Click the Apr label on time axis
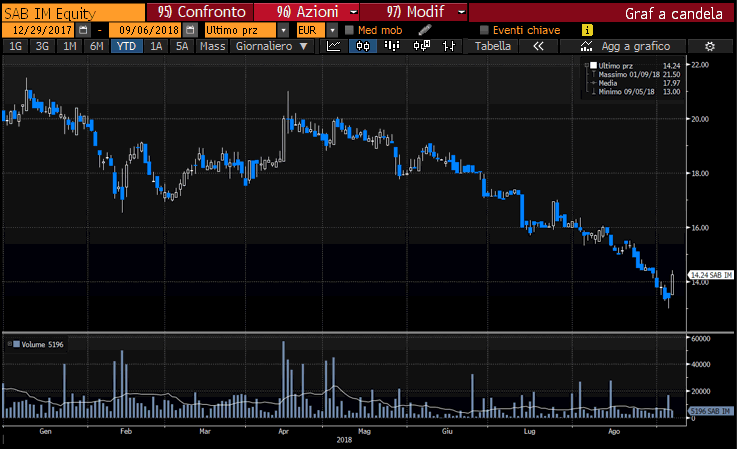Image resolution: width=737 pixels, height=449 pixels. coord(283,431)
